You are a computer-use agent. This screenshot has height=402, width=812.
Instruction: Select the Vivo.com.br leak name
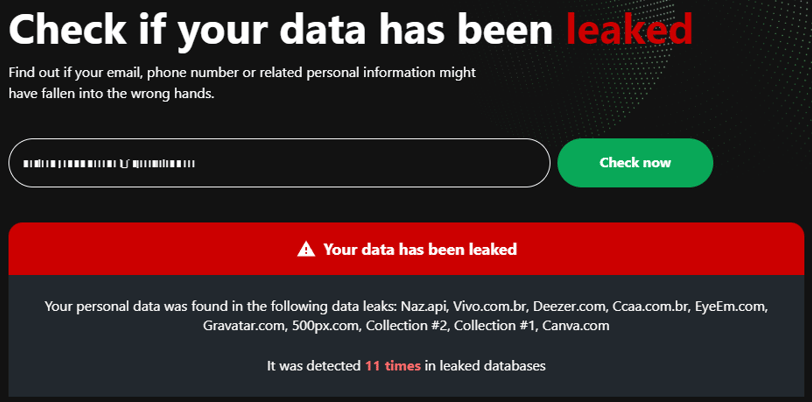(x=490, y=306)
